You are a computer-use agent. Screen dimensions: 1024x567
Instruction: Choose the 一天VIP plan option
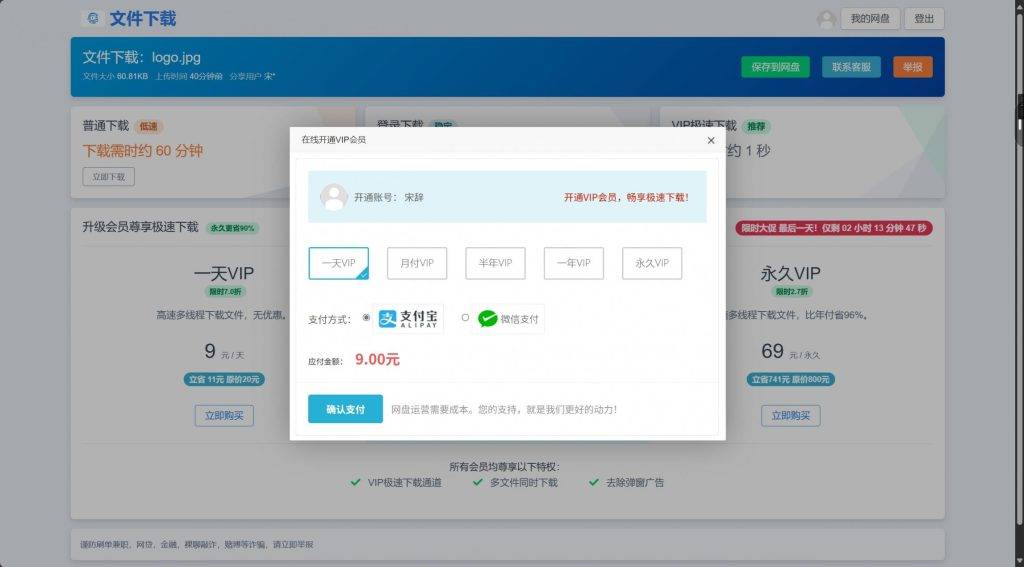pyautogui.click(x=338, y=263)
